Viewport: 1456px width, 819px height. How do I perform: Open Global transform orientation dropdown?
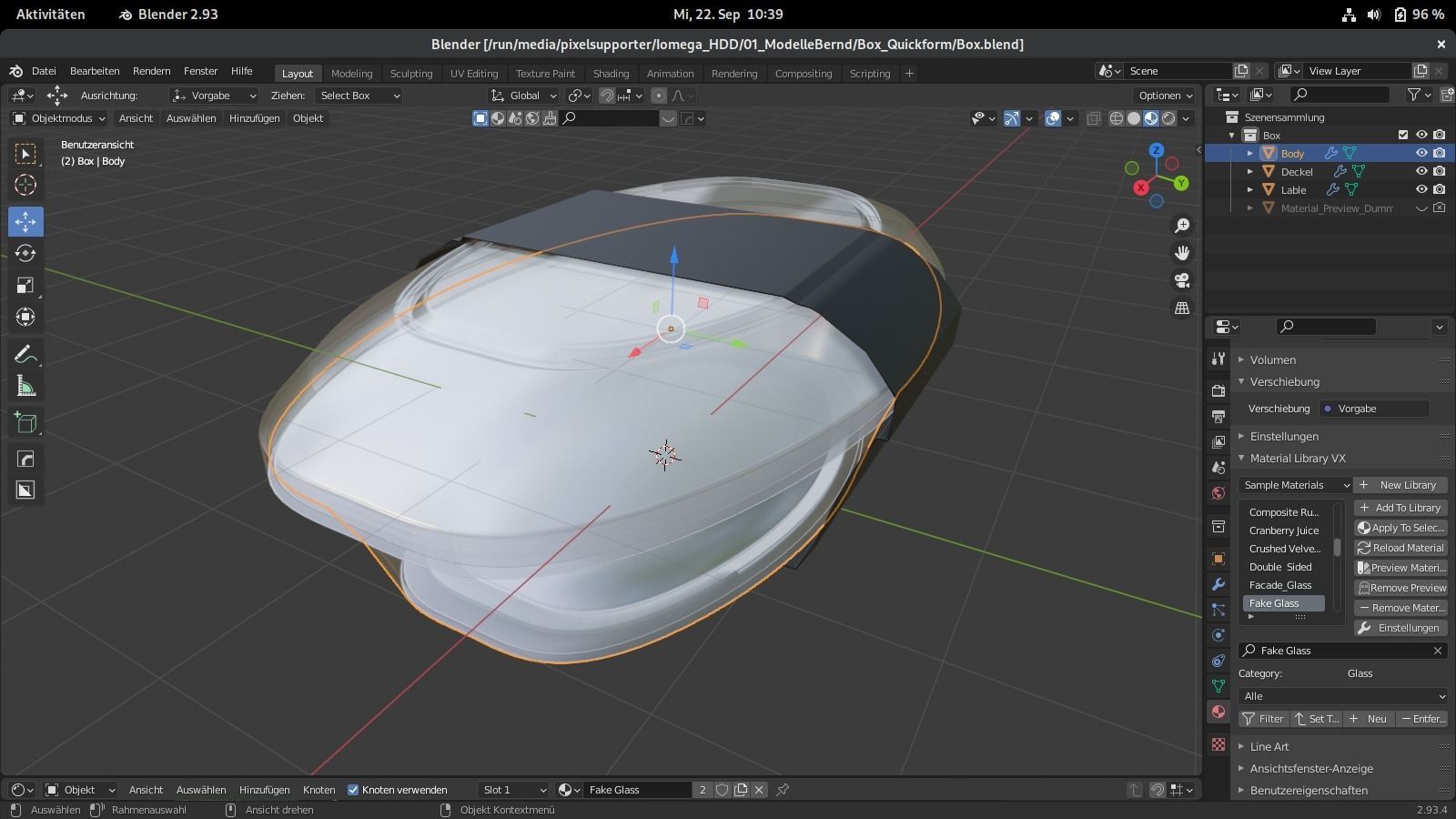tap(523, 96)
